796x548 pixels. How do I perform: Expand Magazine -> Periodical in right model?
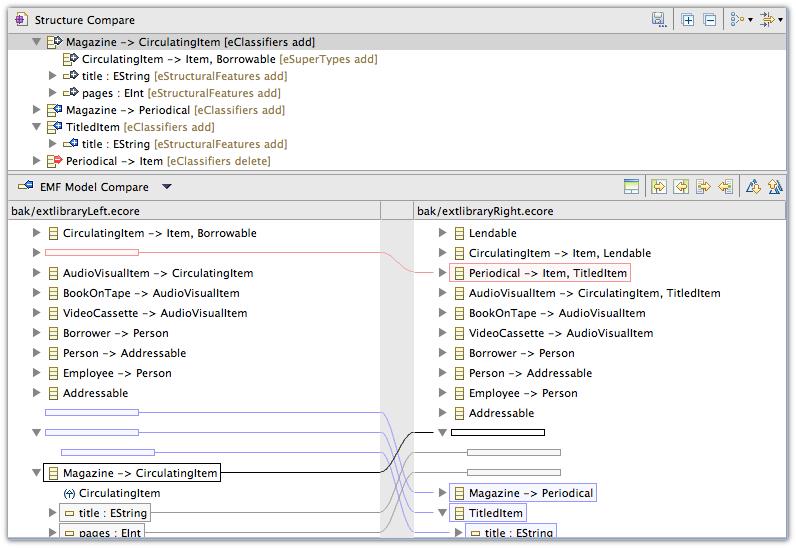pyautogui.click(x=442, y=492)
